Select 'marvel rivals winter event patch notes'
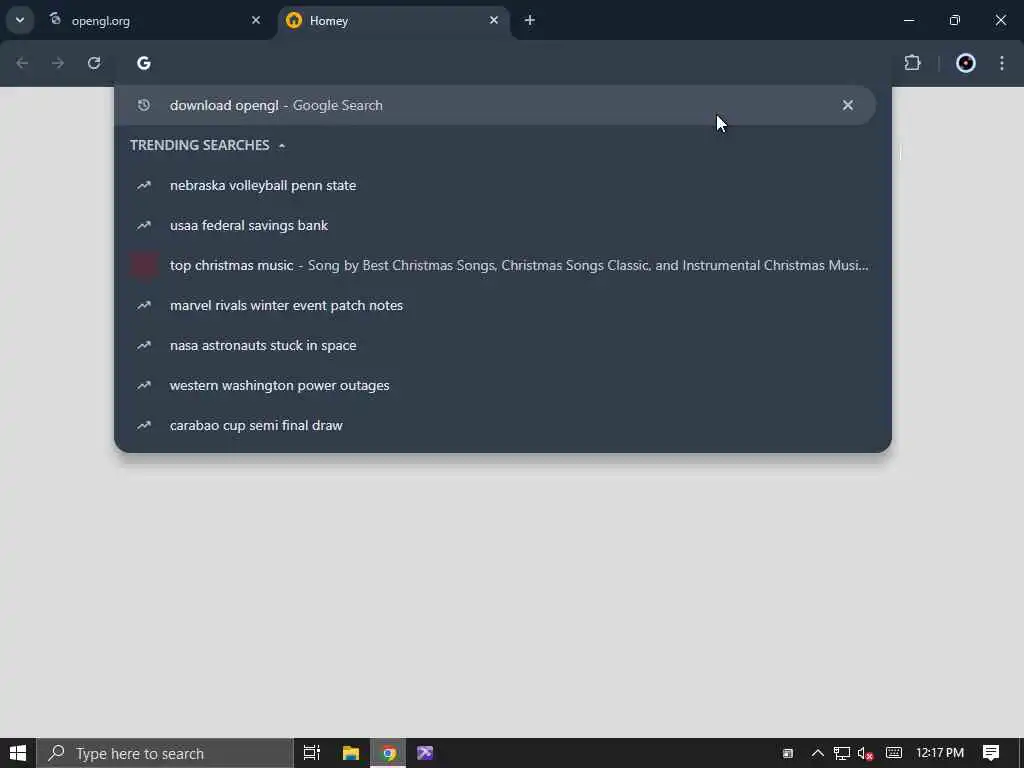The height and width of the screenshot is (768, 1024). [x=502, y=305]
